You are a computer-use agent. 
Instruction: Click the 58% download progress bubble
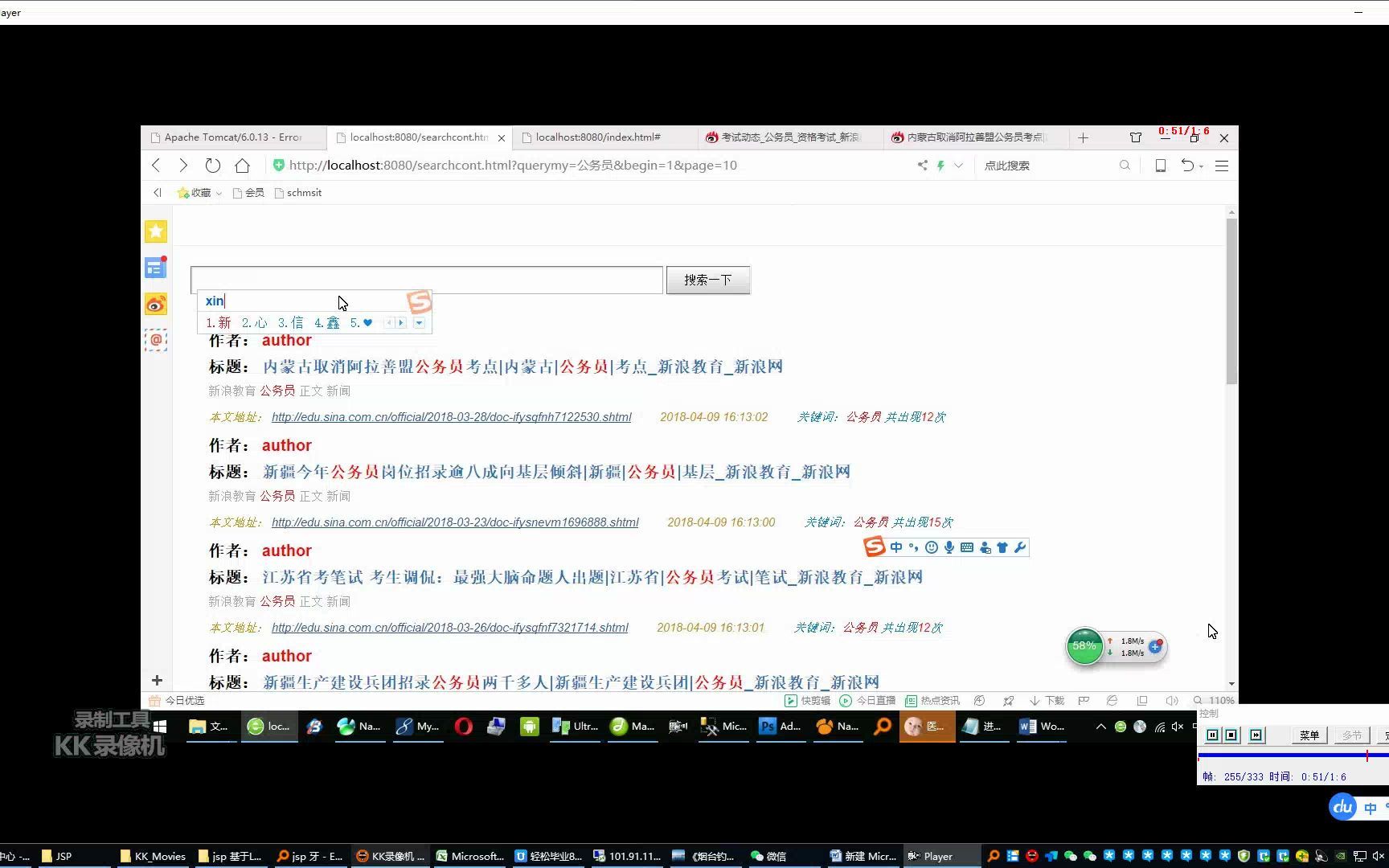(x=1084, y=645)
